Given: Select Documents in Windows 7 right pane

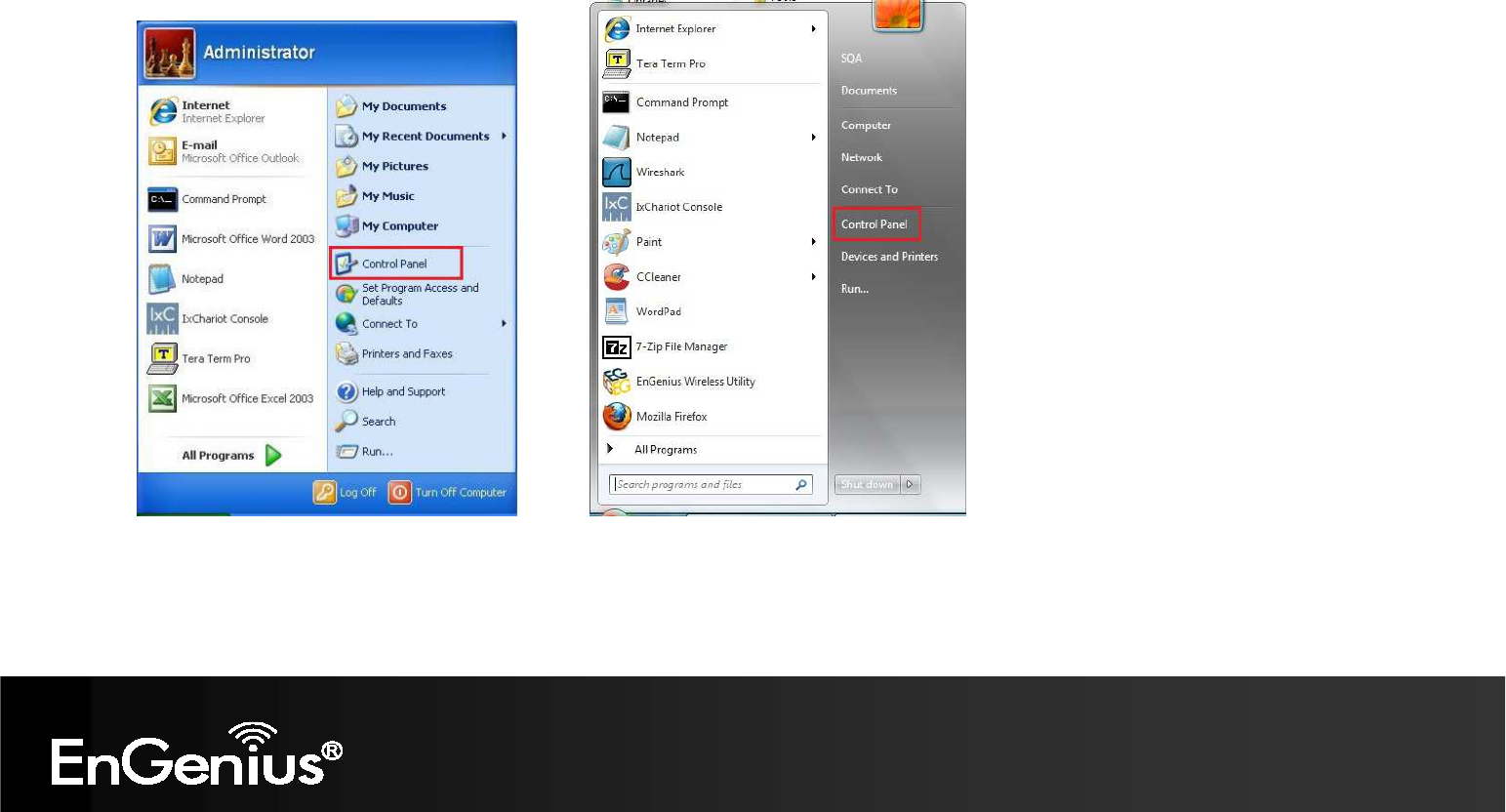Looking at the screenshot, I should pos(869,91).
